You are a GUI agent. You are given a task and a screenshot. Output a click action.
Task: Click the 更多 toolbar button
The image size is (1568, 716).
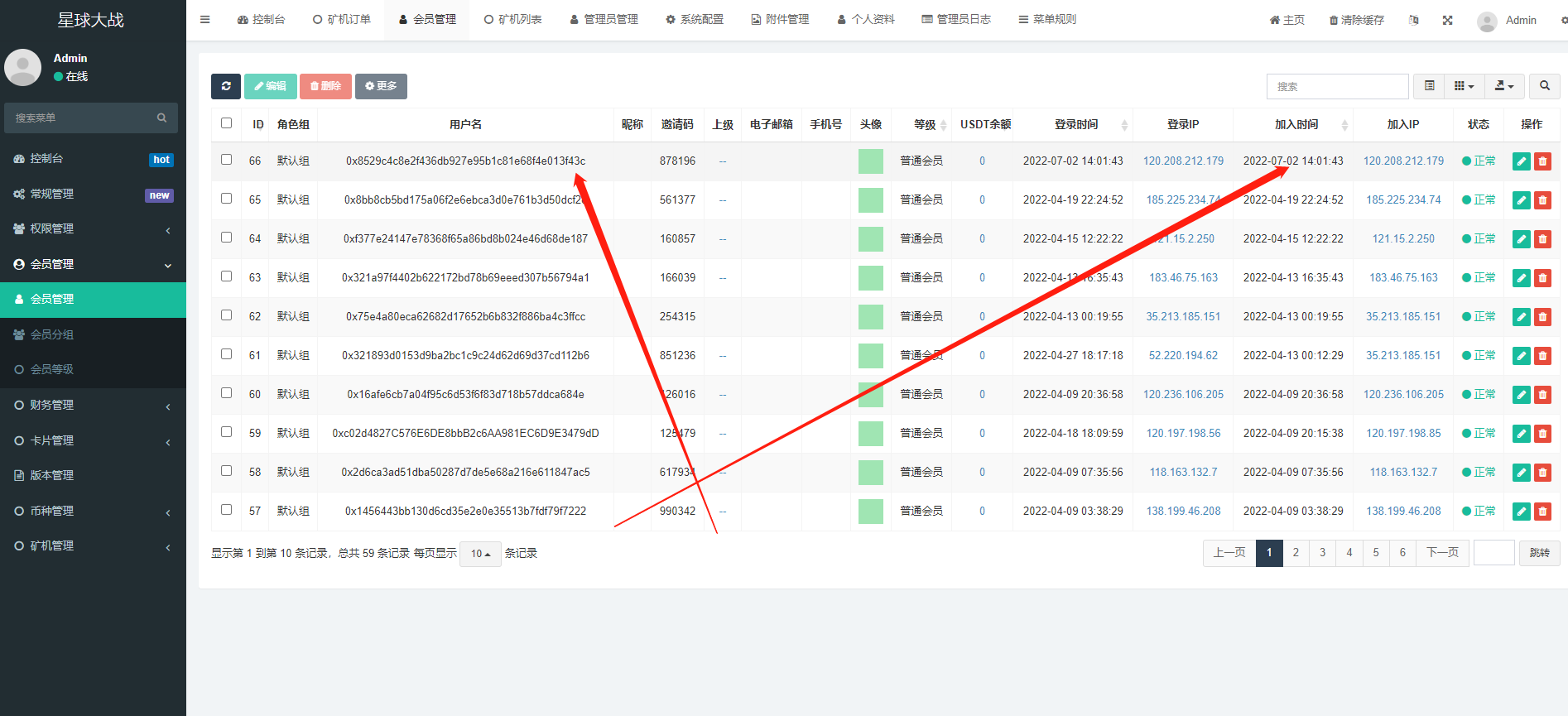pos(381,86)
